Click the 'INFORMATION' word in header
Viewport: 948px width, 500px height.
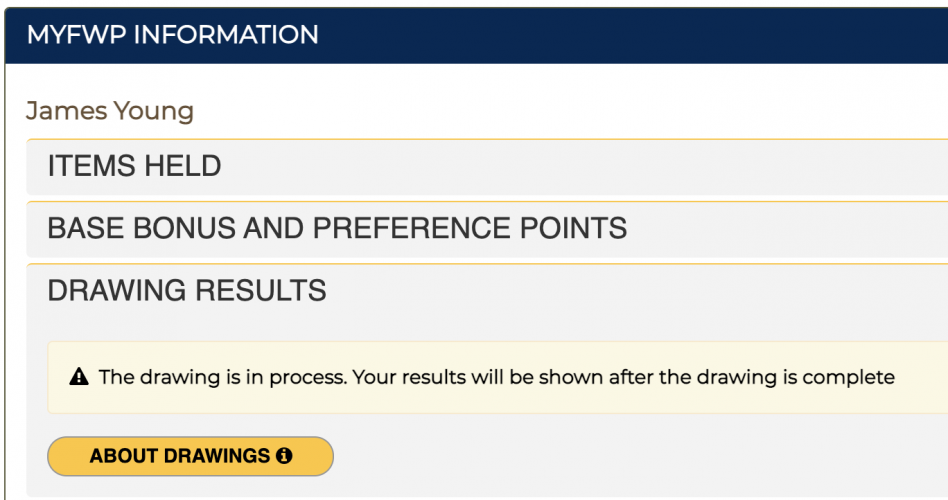226,35
